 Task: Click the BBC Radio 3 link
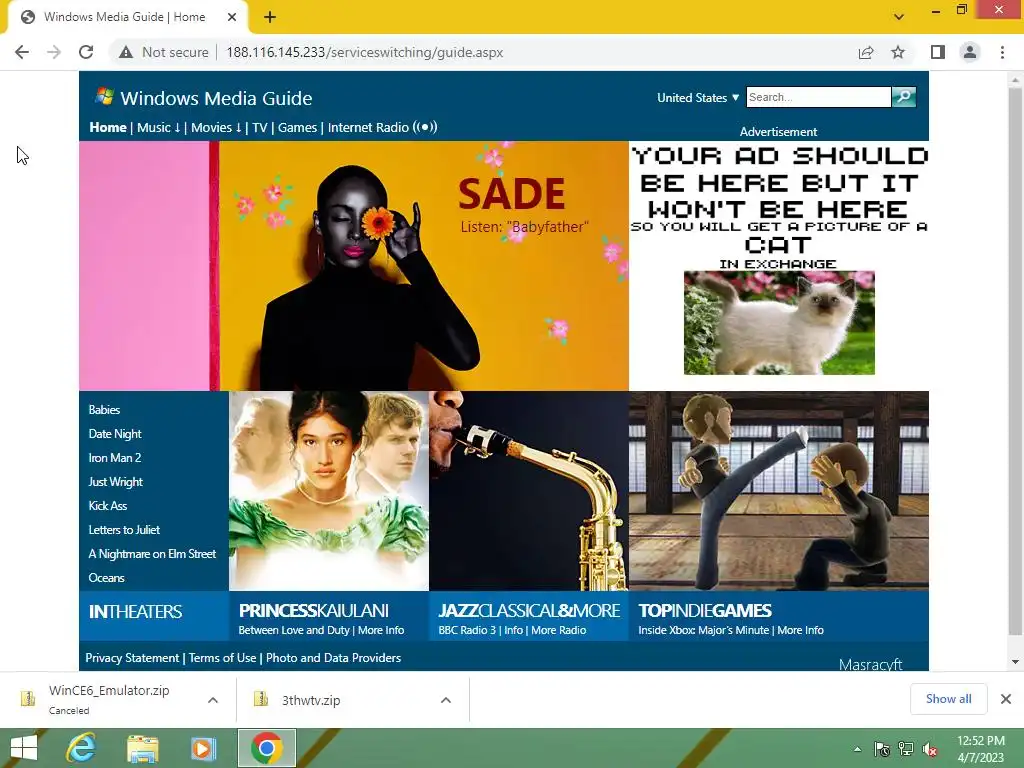click(467, 630)
